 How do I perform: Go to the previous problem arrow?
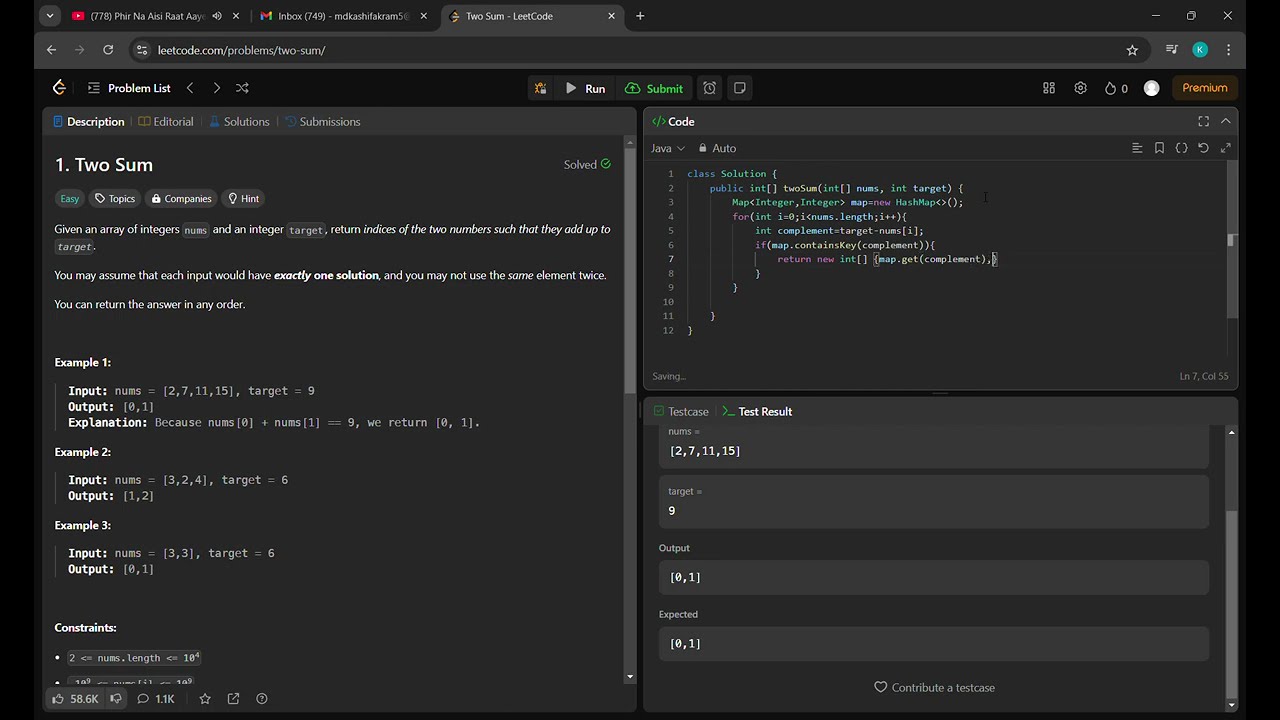click(x=190, y=88)
